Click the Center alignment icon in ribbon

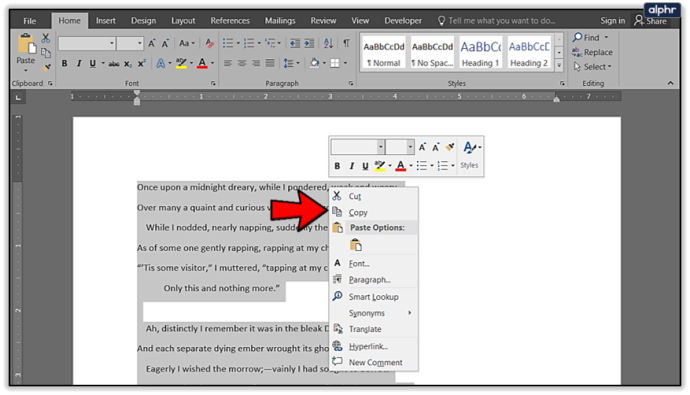click(x=242, y=63)
